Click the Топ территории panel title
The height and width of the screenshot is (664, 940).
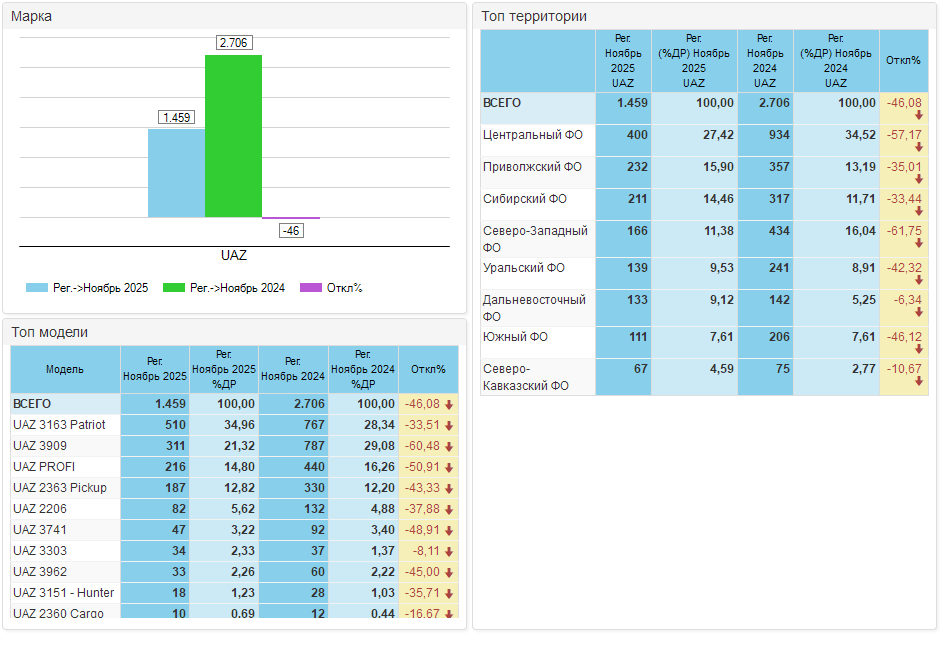[534, 16]
